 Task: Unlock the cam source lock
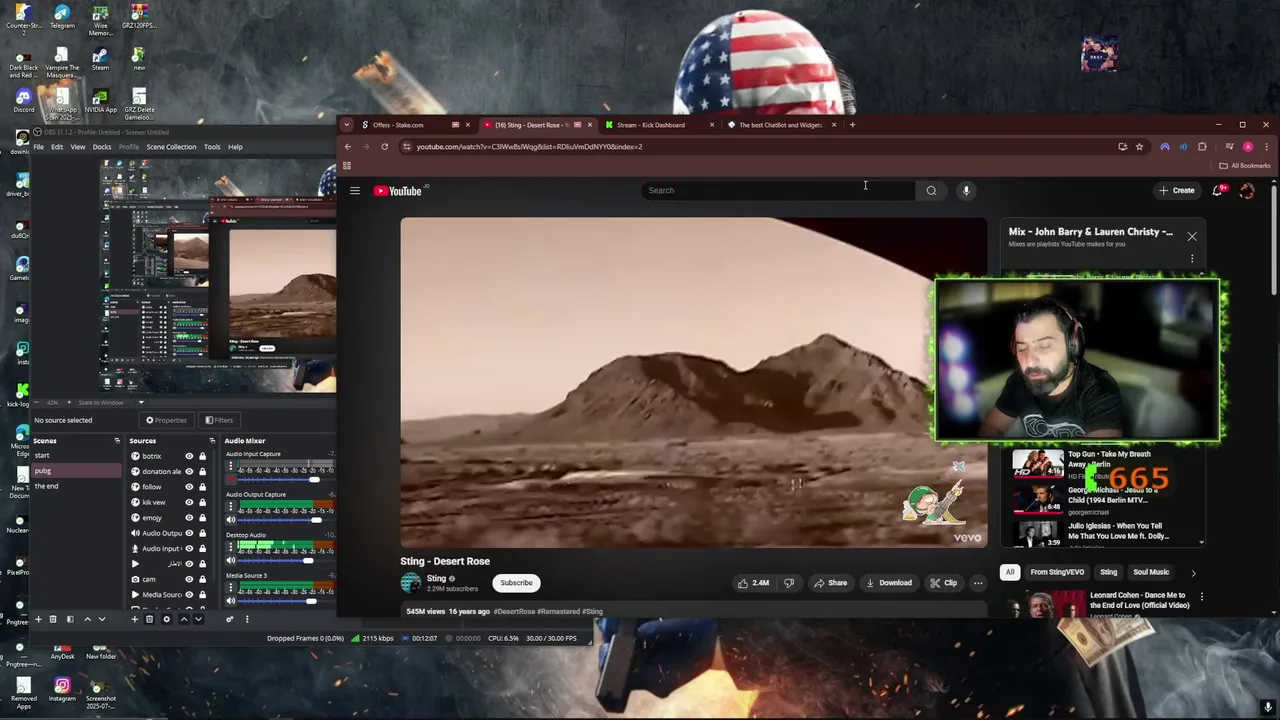(202, 579)
